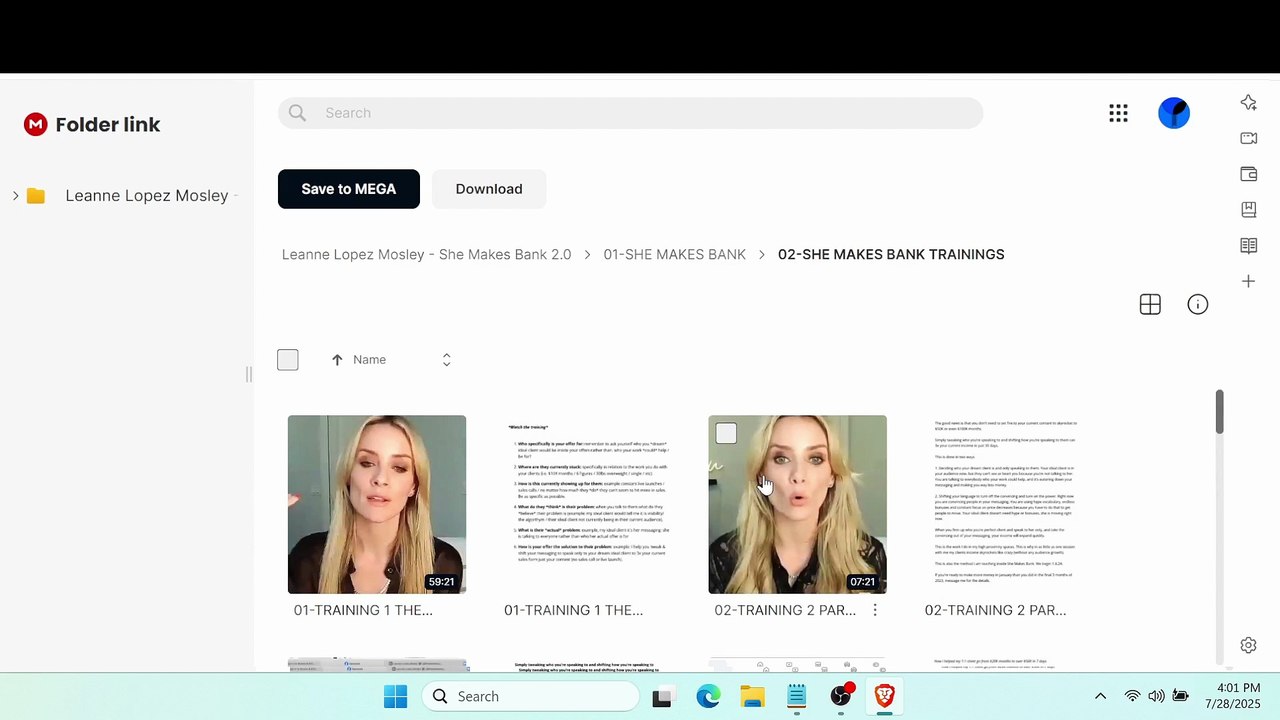Viewport: 1280px width, 720px height.
Task: Go to She Makes Bank 2.0 breadcrumb
Action: (427, 255)
